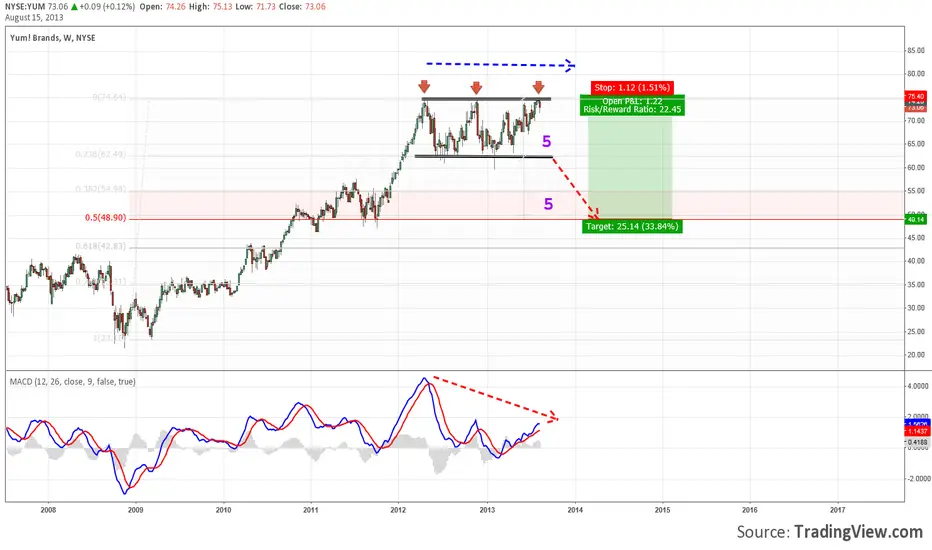
Task: Click the 20.00 price axis label
Action: (x=916, y=355)
